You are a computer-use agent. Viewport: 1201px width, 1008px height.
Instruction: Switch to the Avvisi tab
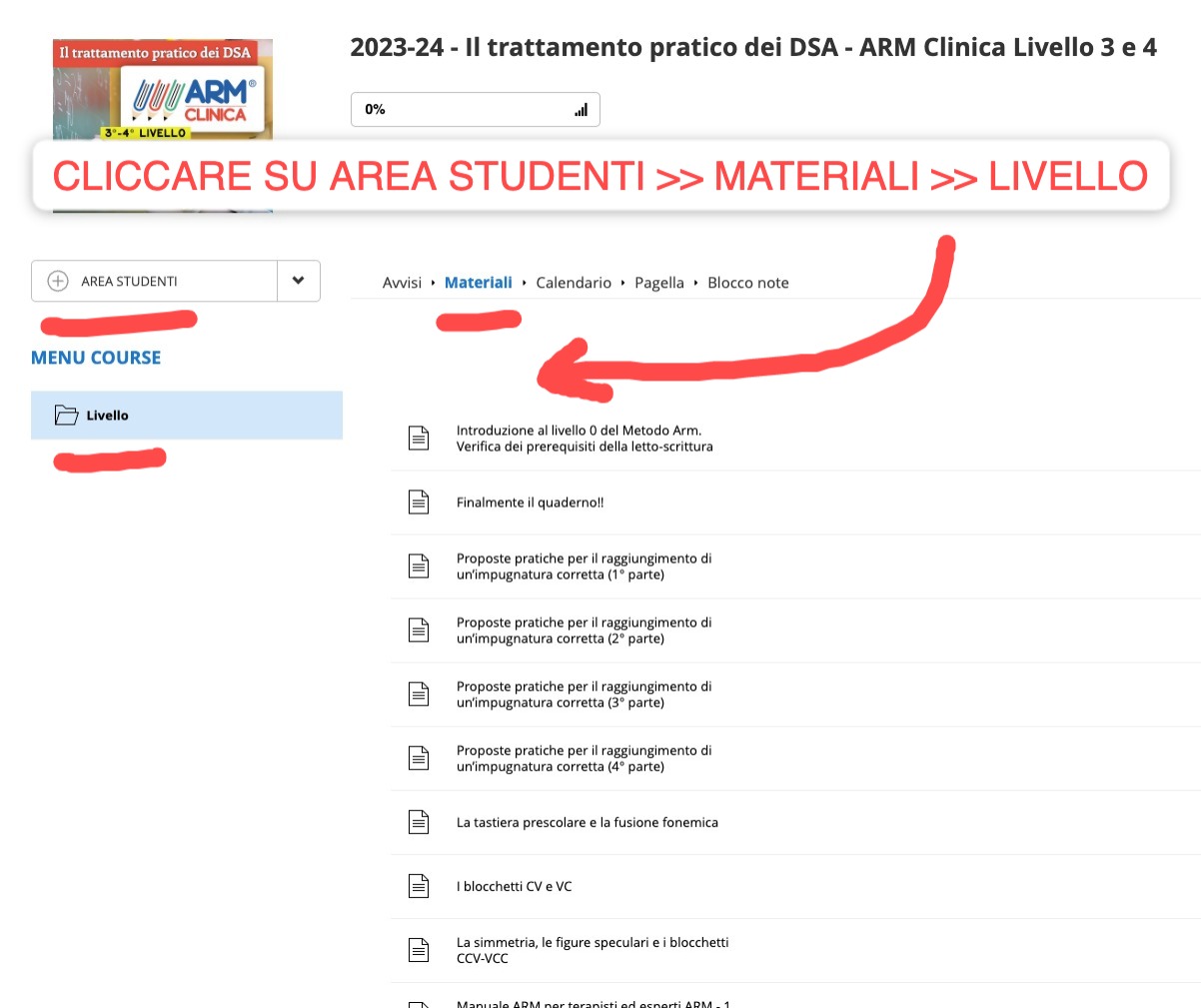(402, 283)
